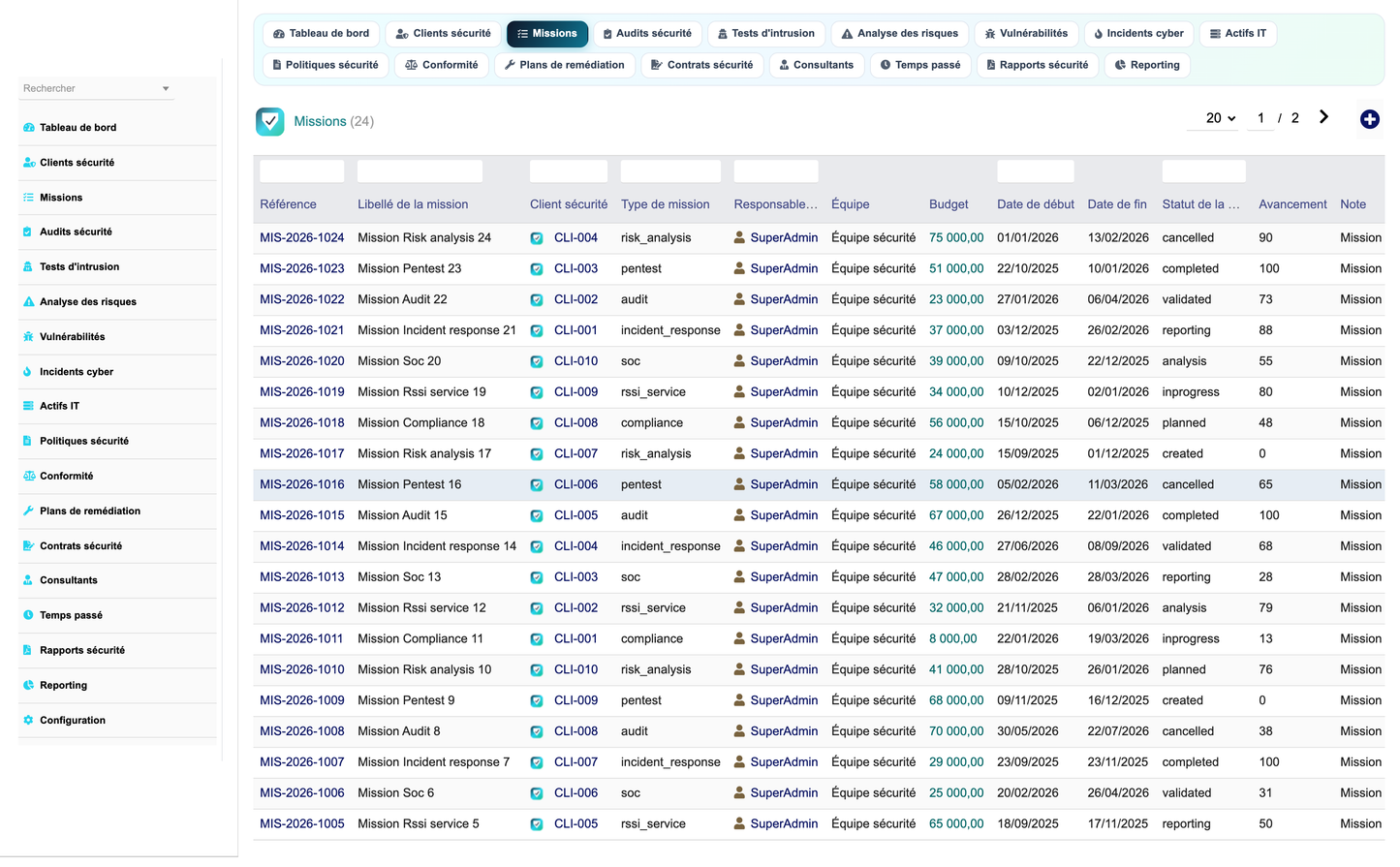1400x867 pixels.
Task: Click the Libellé de la mission filter field
Action: [x=420, y=171]
